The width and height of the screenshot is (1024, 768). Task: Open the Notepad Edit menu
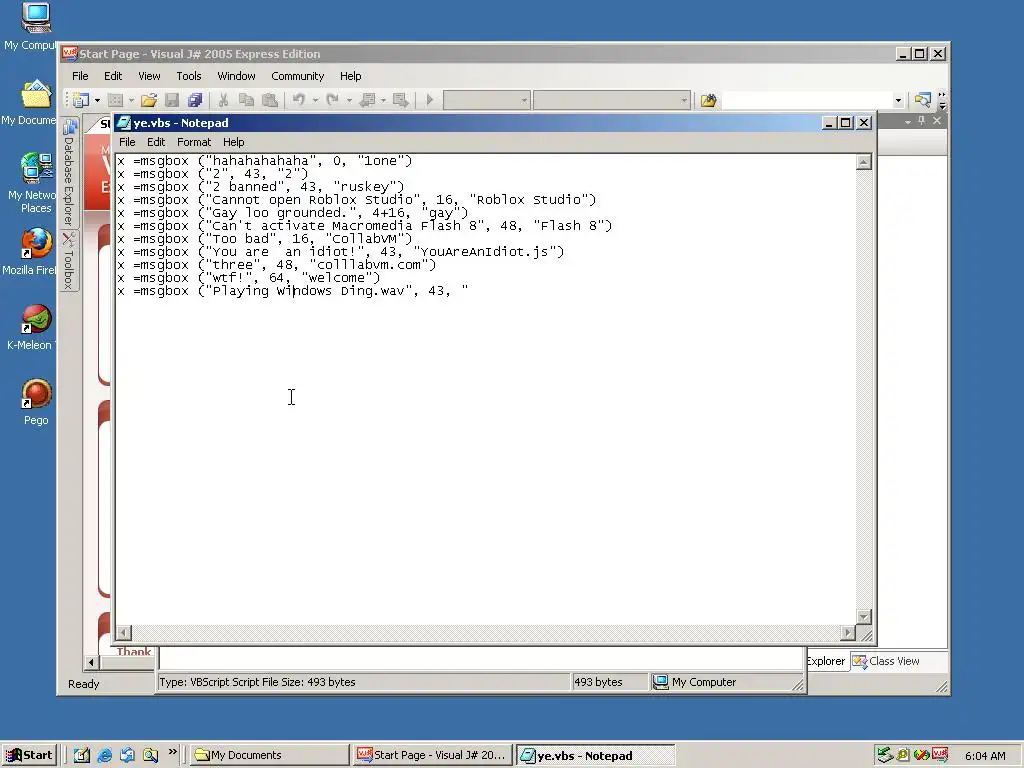tap(156, 142)
